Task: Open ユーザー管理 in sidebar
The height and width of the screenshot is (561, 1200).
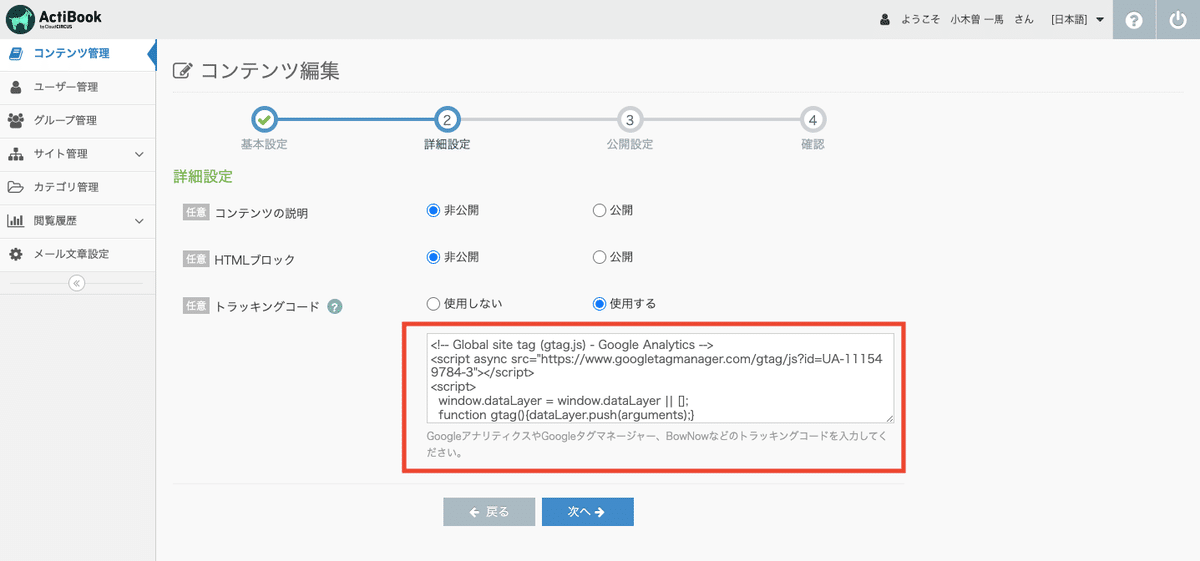Action: coord(78,87)
